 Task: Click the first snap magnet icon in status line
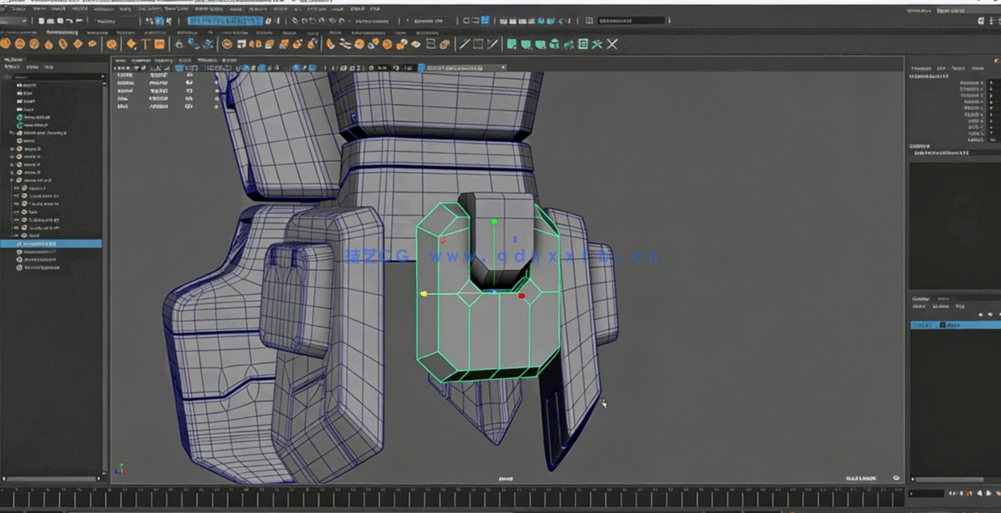tap(296, 20)
